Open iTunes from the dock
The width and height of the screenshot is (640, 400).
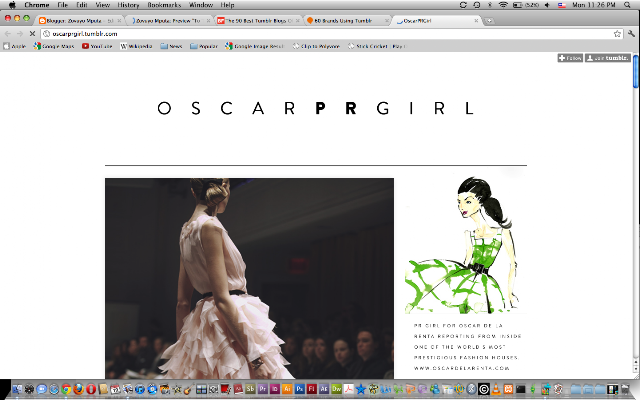point(140,389)
